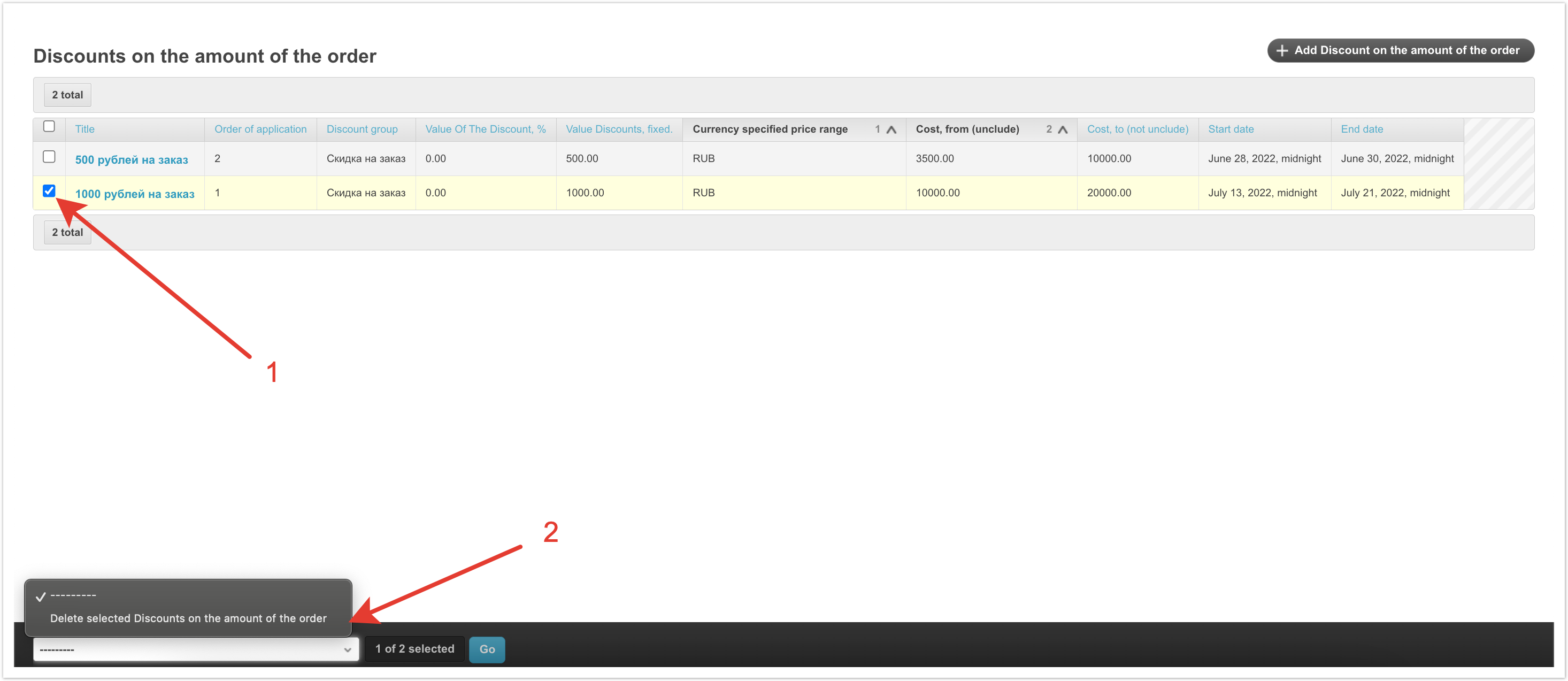Uncheck the 1000 рублей на заказ row checkbox
The height and width of the screenshot is (681, 1568).
pyautogui.click(x=49, y=192)
